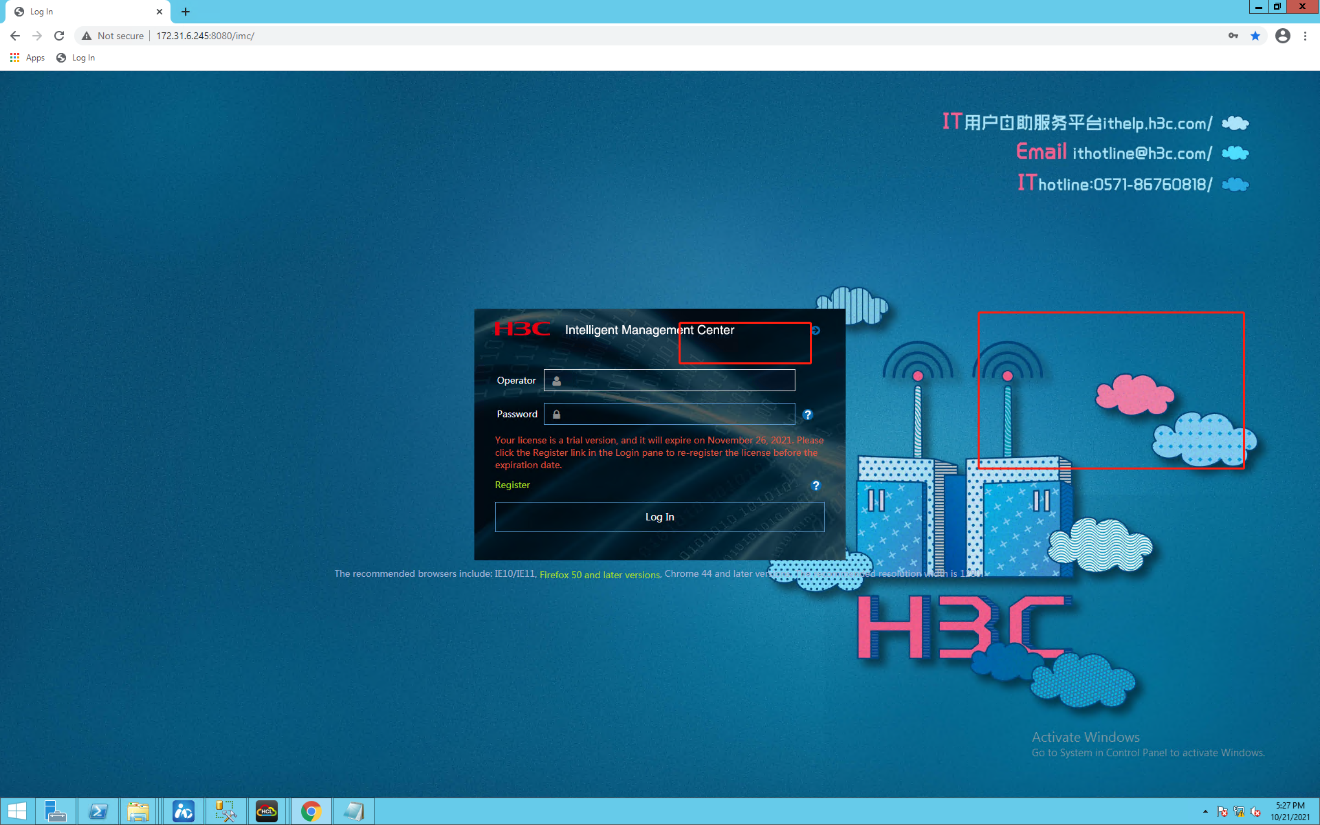Open the Apps bookmarks shortcut

pyautogui.click(x=28, y=58)
